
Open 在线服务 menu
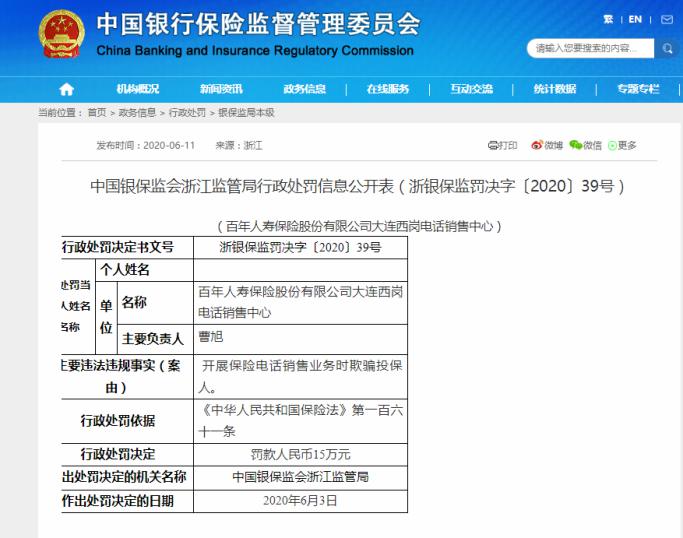388,89
